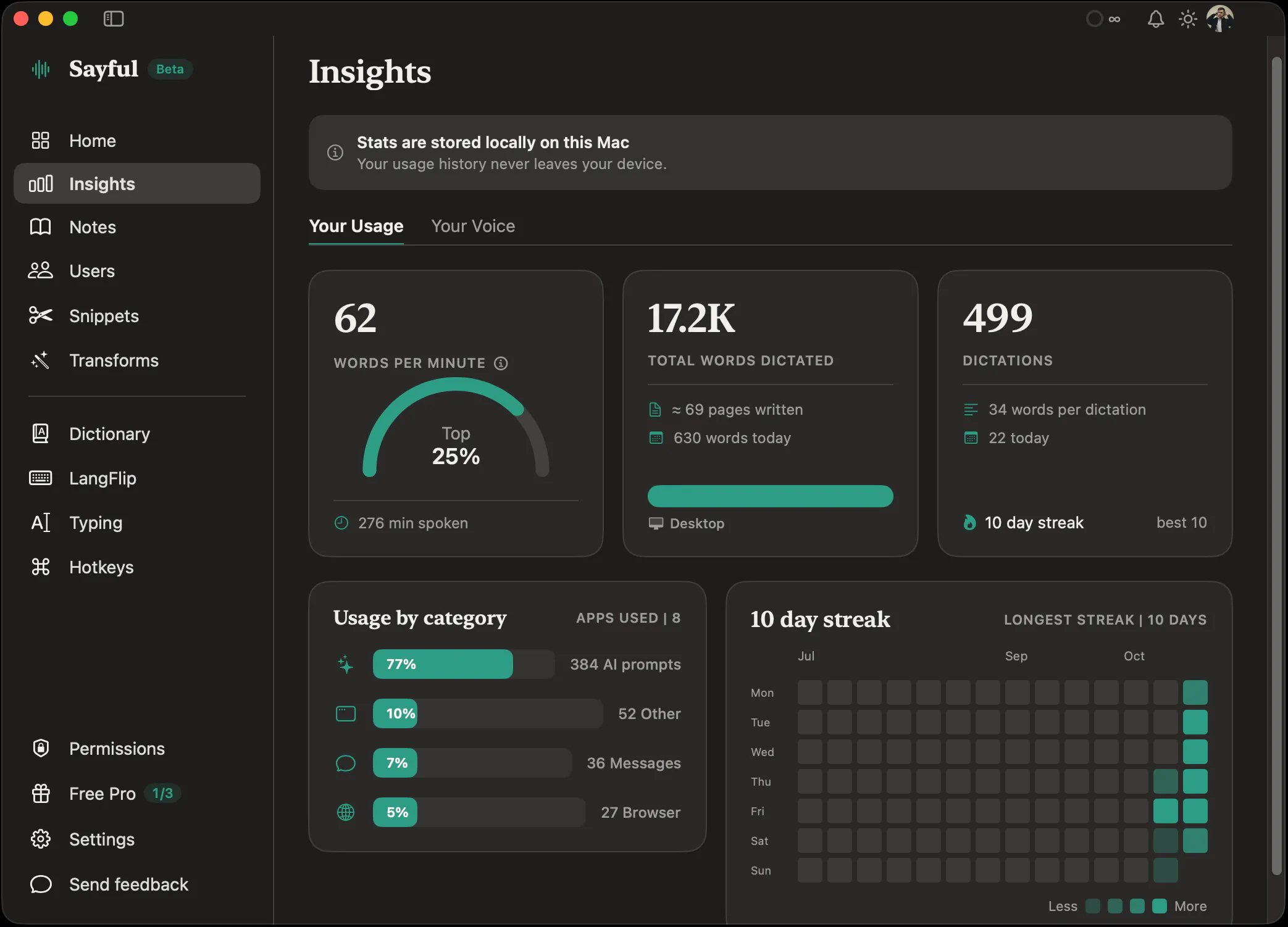Screen dimensions: 1288x927
Task: Toggle the sidebar panel icon
Action: 114,19
